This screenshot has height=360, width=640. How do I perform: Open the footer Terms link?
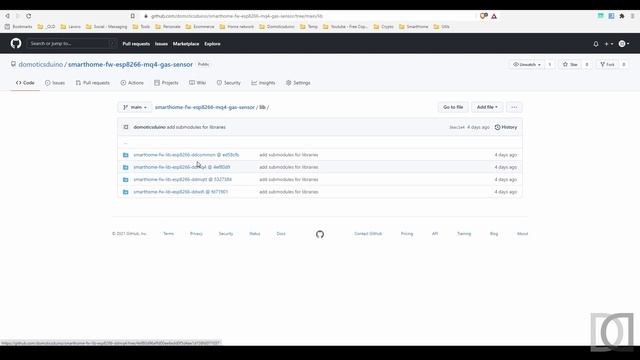[x=169, y=234]
